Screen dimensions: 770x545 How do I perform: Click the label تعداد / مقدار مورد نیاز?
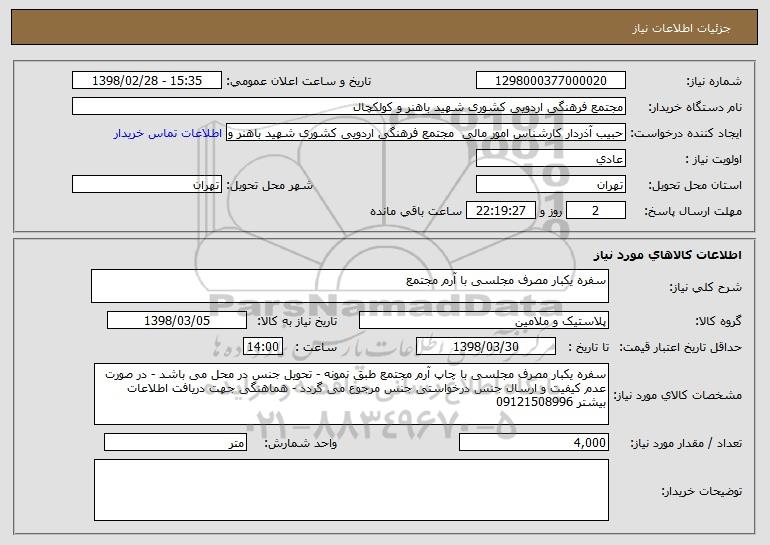686,443
